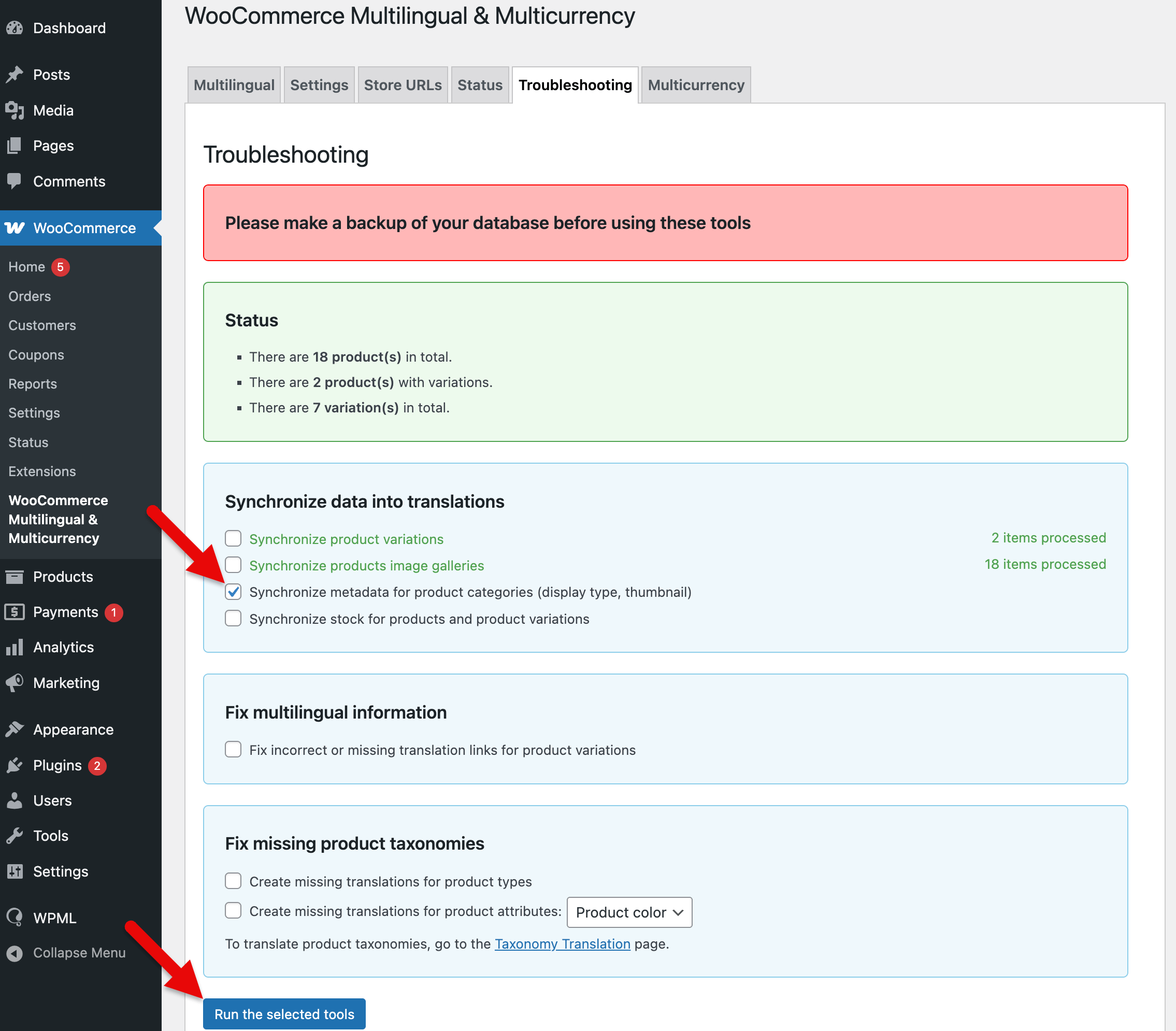Click the WooCommerce menu label in the sidebar

(x=84, y=228)
